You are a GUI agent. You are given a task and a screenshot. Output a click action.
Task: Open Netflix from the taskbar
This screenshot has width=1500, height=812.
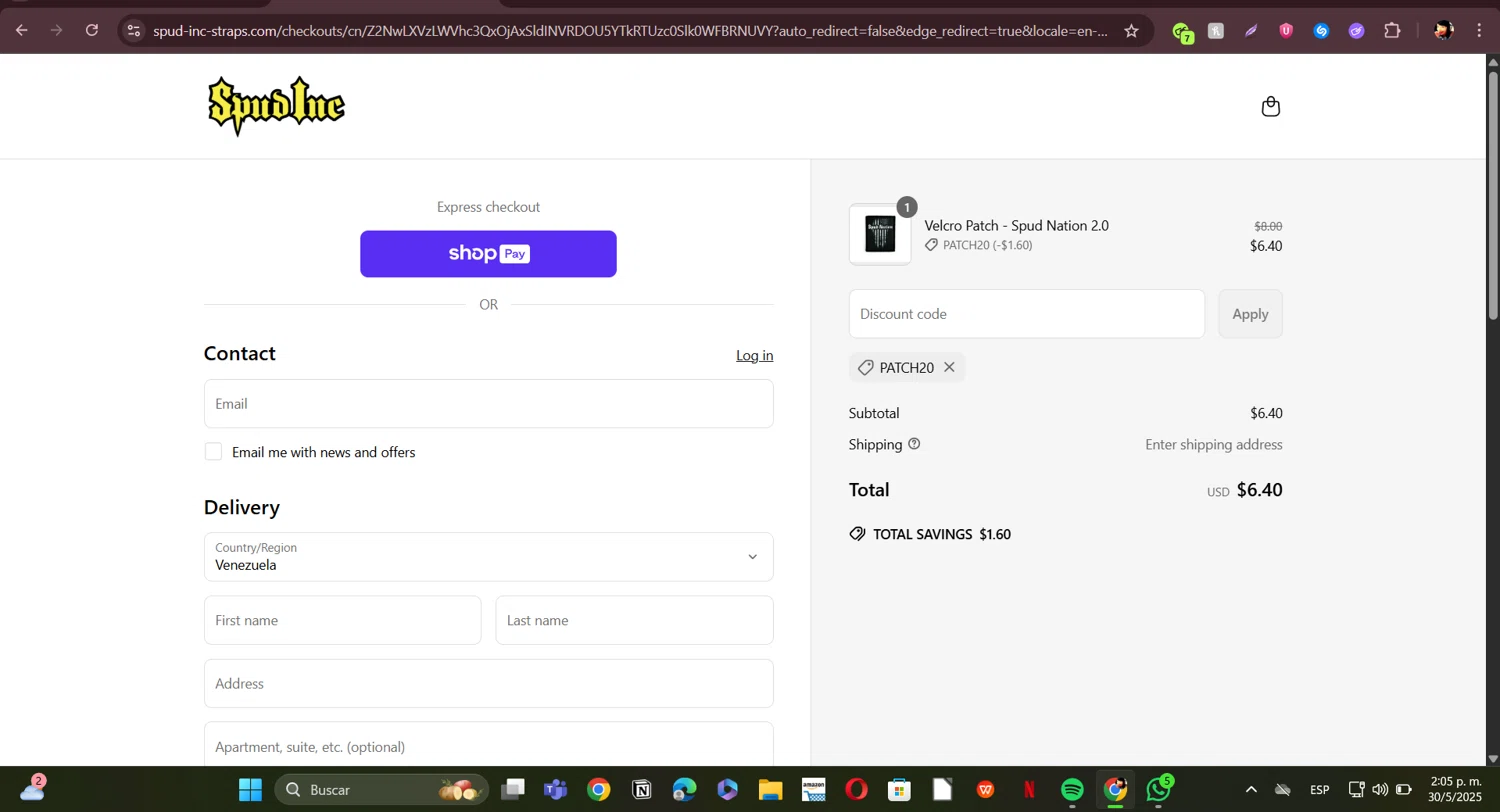click(x=1029, y=790)
